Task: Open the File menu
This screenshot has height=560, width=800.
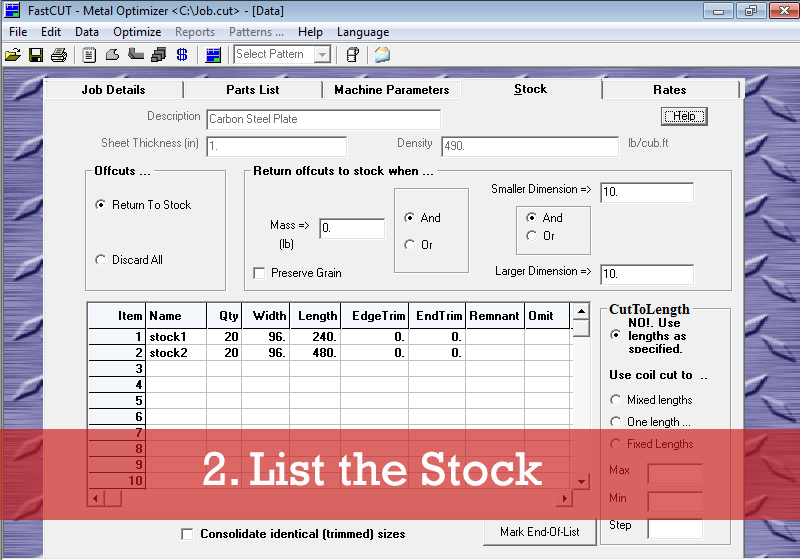Action: point(18,32)
